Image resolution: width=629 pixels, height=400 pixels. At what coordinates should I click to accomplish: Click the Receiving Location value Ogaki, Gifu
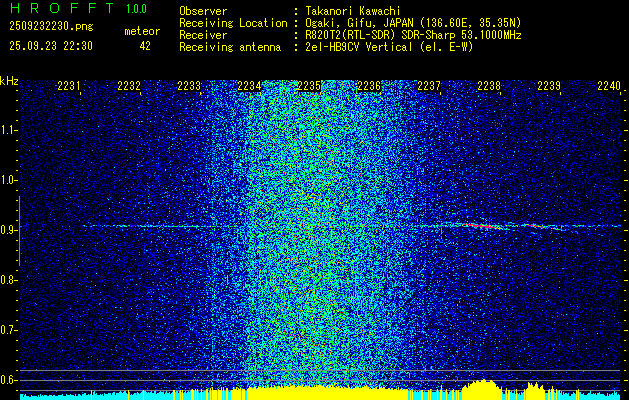(x=413, y=23)
